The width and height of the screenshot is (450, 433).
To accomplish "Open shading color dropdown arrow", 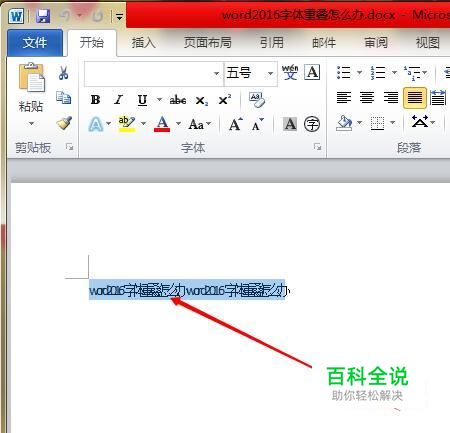I will pos(360,123).
